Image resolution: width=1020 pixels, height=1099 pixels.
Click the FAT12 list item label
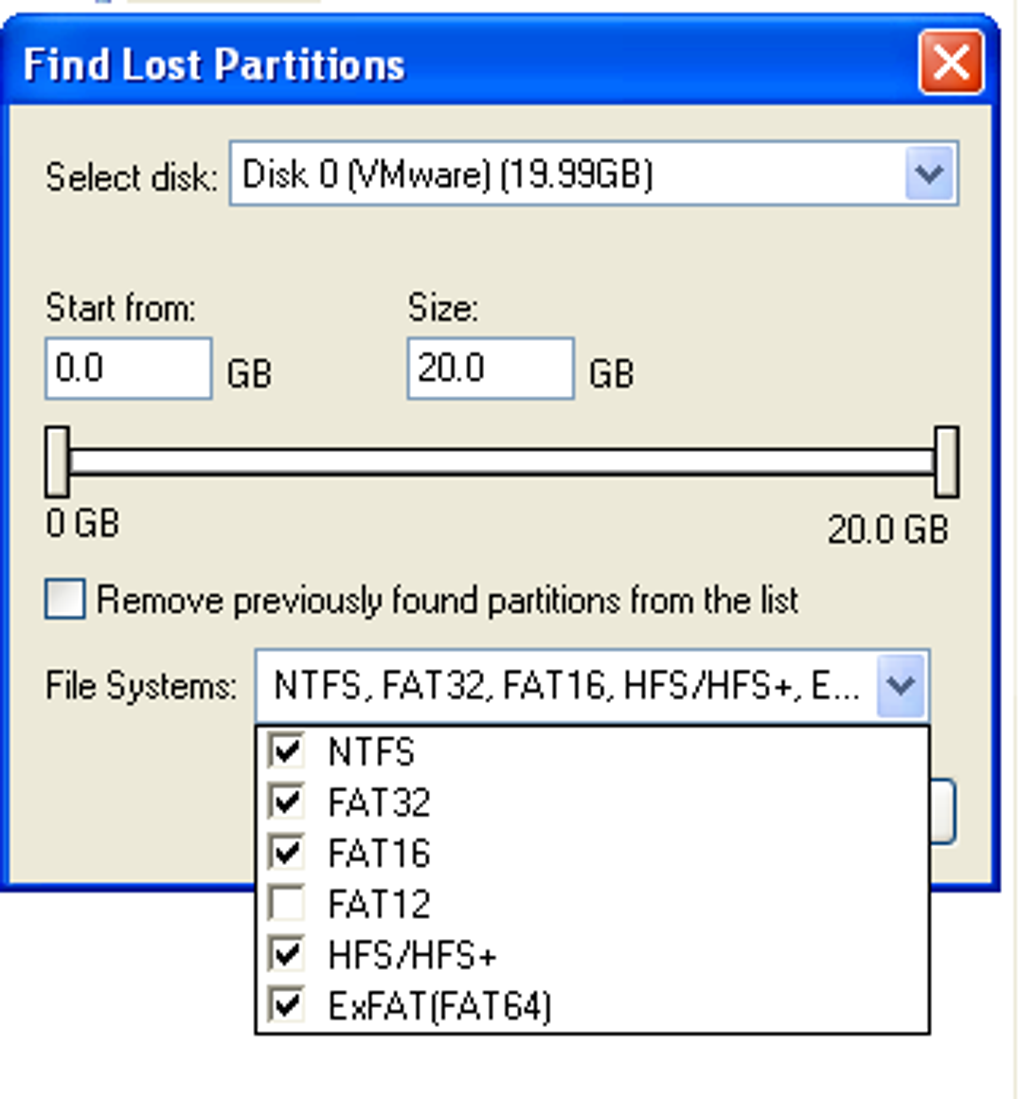point(379,903)
